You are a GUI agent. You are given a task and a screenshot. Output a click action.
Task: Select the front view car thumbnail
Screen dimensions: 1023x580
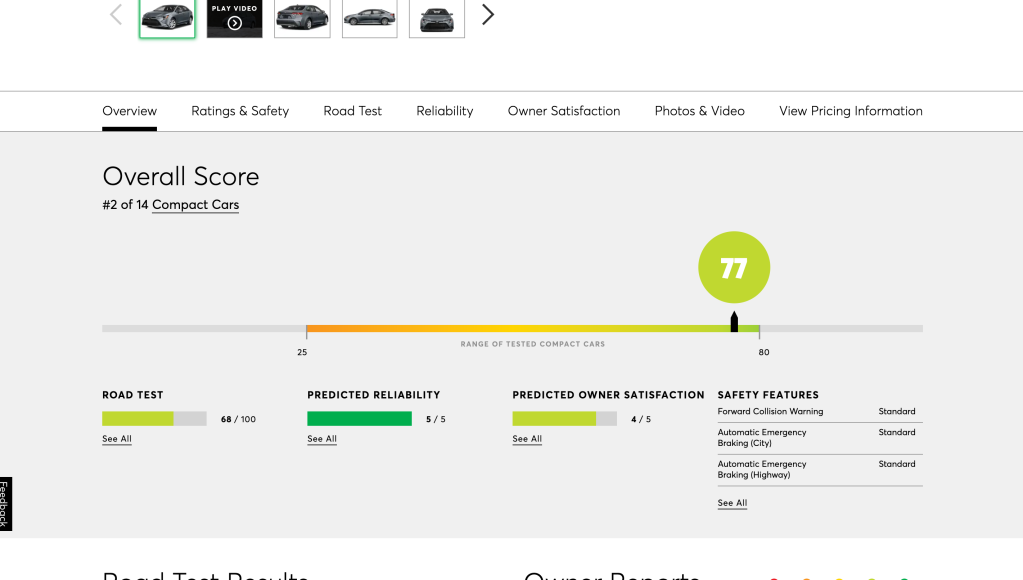coord(437,18)
